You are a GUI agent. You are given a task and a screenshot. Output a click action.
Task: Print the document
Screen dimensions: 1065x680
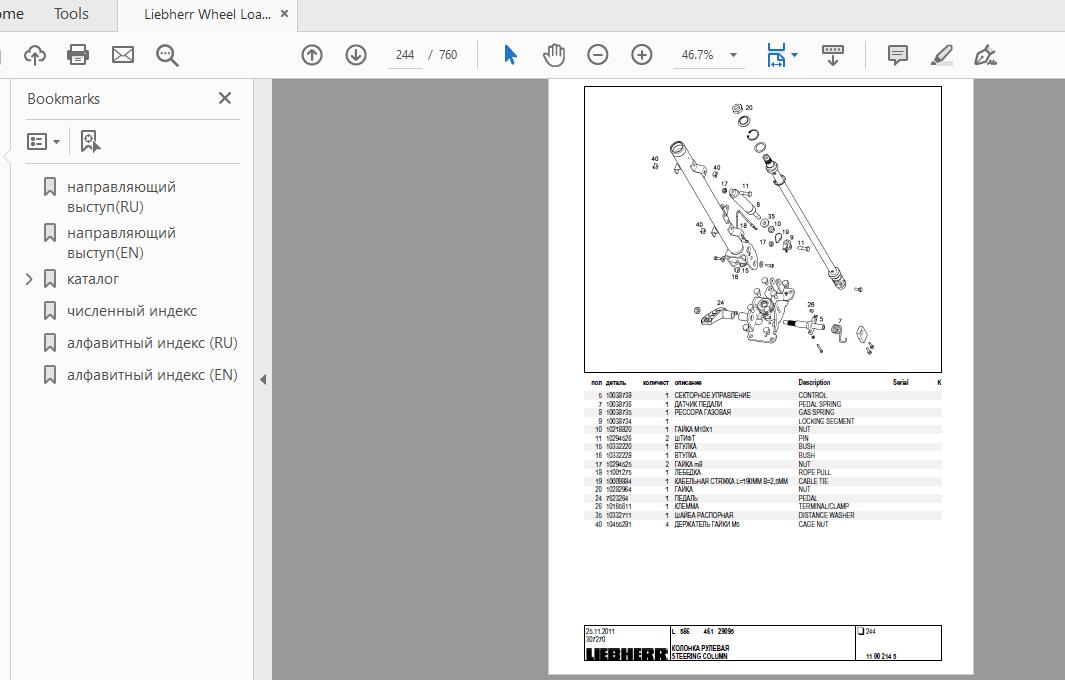pyautogui.click(x=78, y=55)
